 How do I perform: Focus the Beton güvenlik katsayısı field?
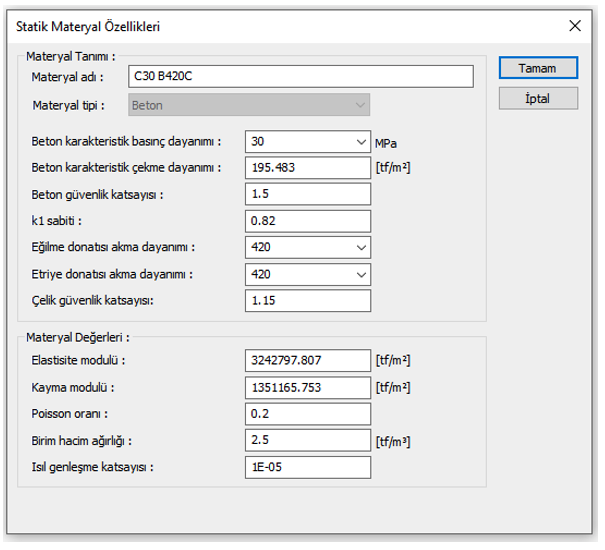coord(308,194)
